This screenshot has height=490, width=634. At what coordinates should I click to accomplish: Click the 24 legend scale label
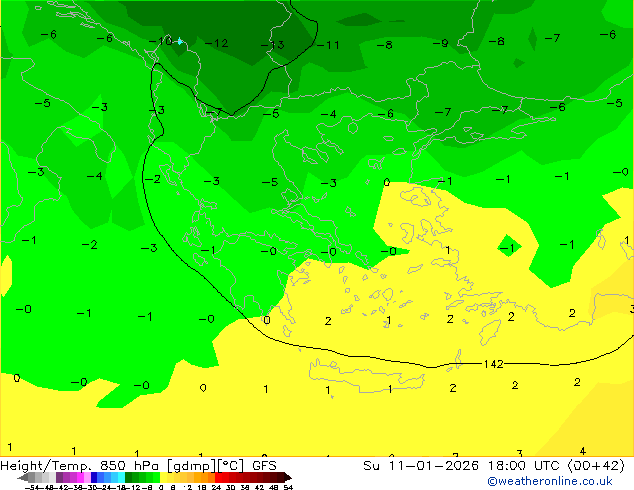click(216, 487)
